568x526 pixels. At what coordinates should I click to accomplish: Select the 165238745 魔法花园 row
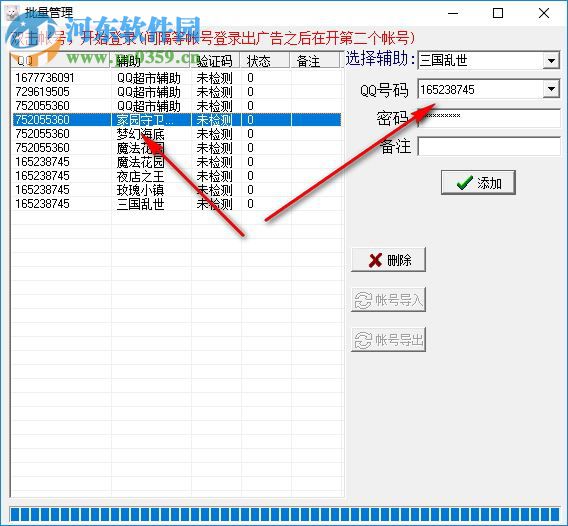[177, 162]
